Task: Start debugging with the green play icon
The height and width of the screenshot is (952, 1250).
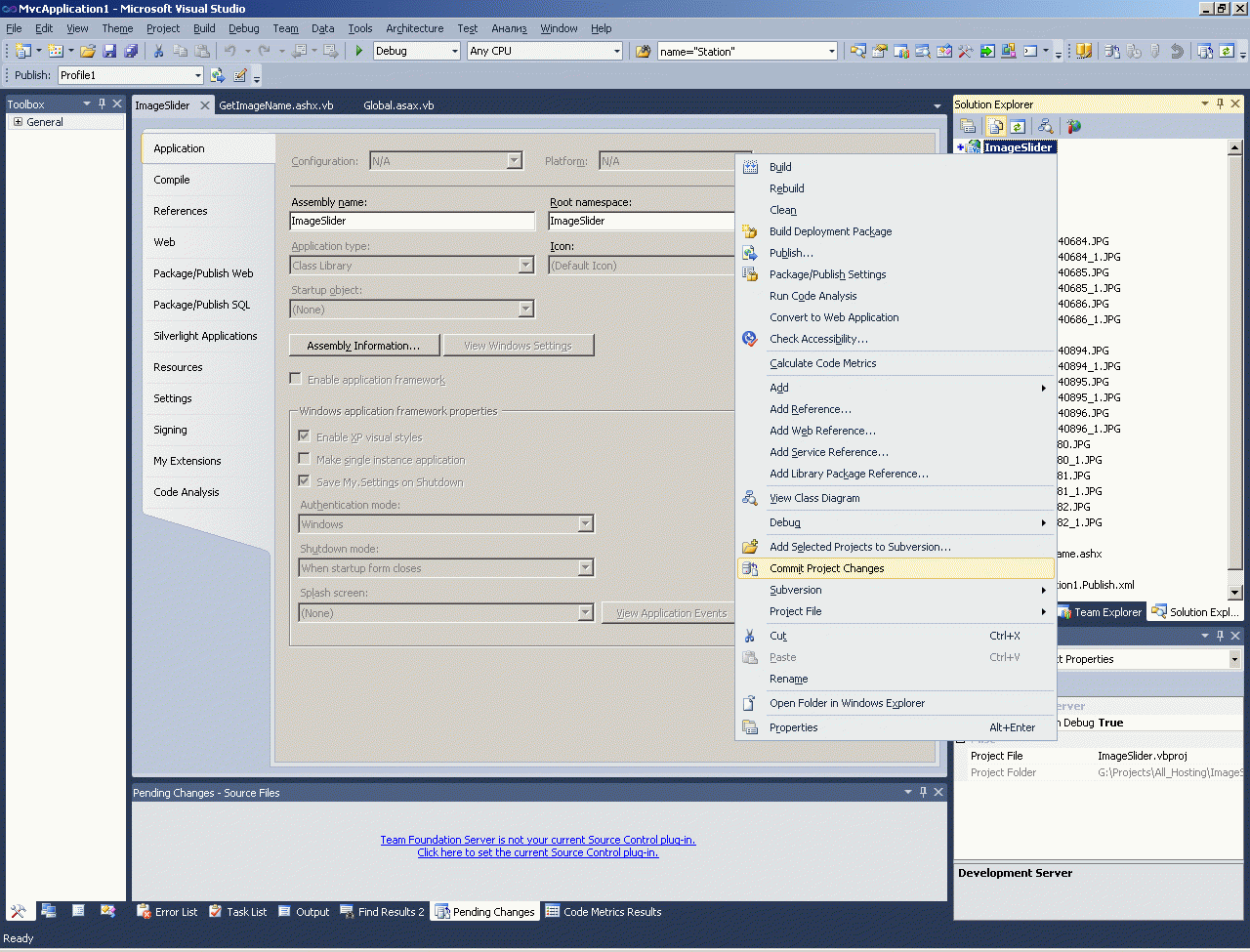Action: point(359,51)
